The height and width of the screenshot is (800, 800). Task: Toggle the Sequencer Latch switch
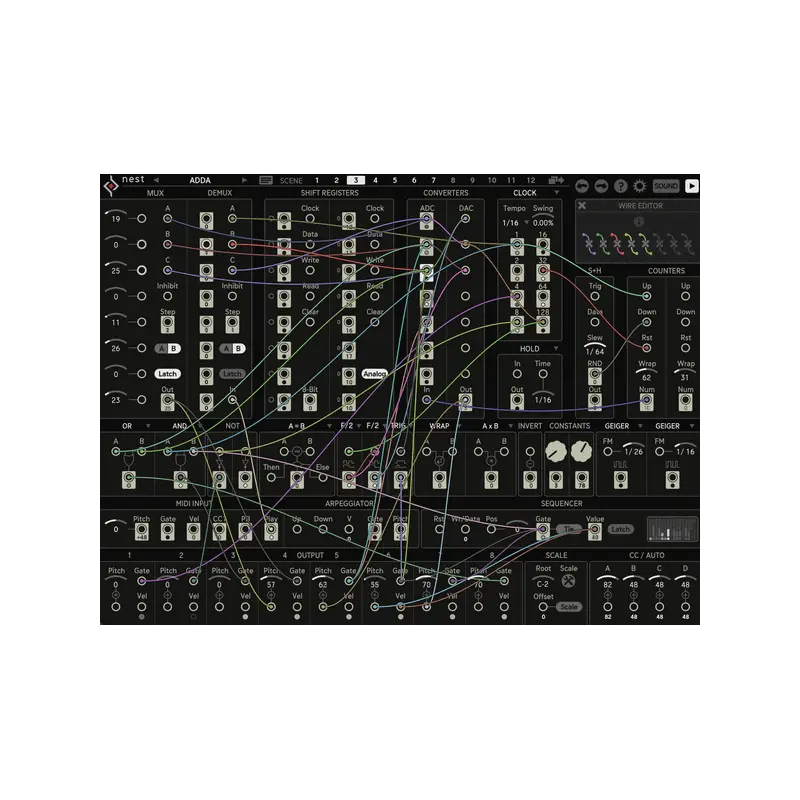click(620, 529)
